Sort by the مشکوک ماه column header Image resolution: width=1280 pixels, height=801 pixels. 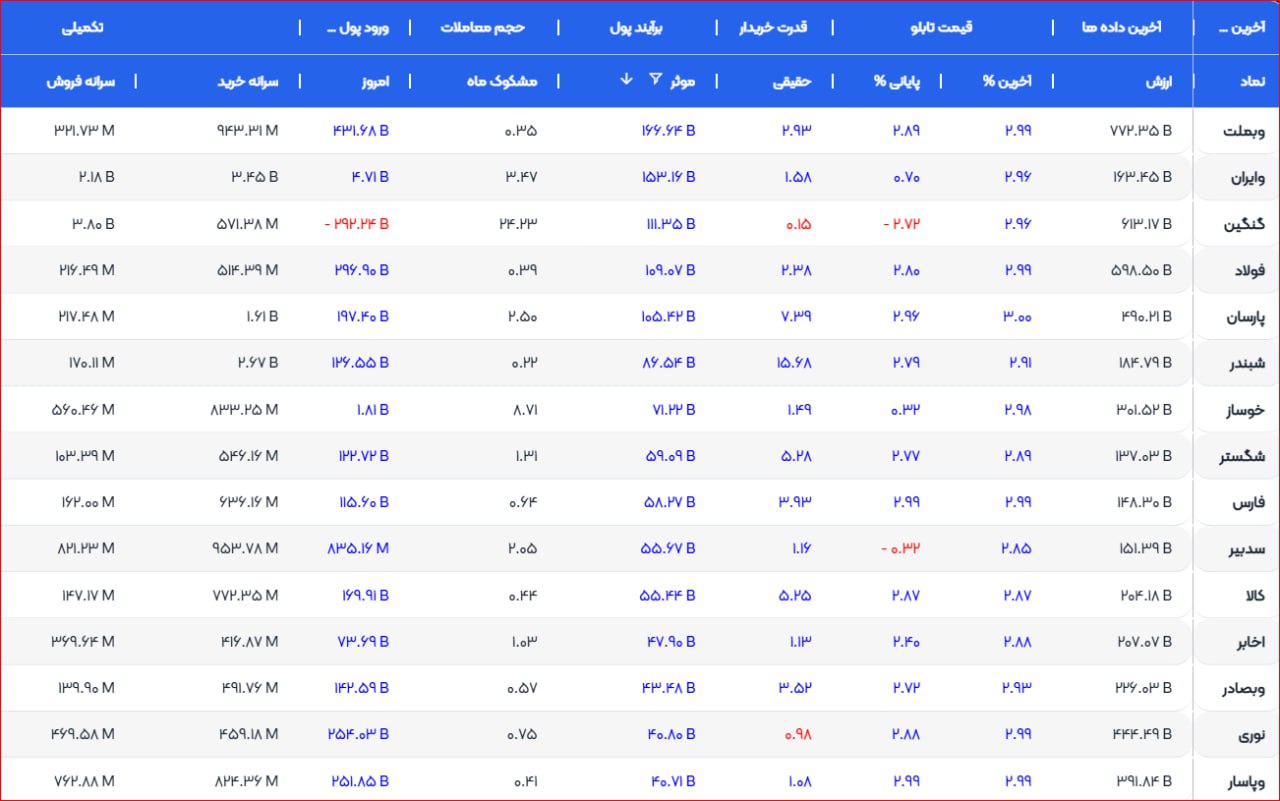click(502, 81)
